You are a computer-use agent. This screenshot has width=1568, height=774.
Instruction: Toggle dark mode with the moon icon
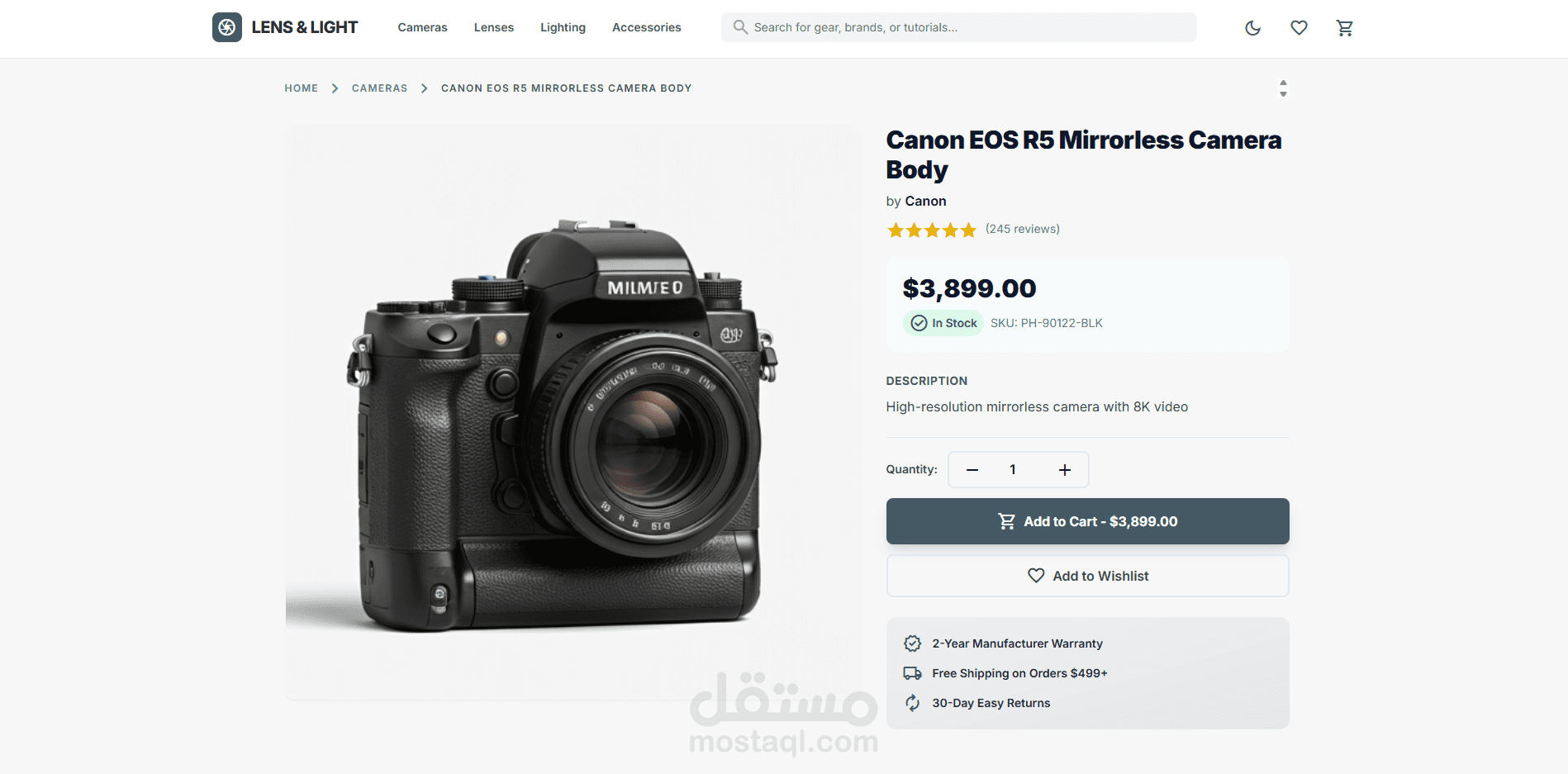(1252, 28)
